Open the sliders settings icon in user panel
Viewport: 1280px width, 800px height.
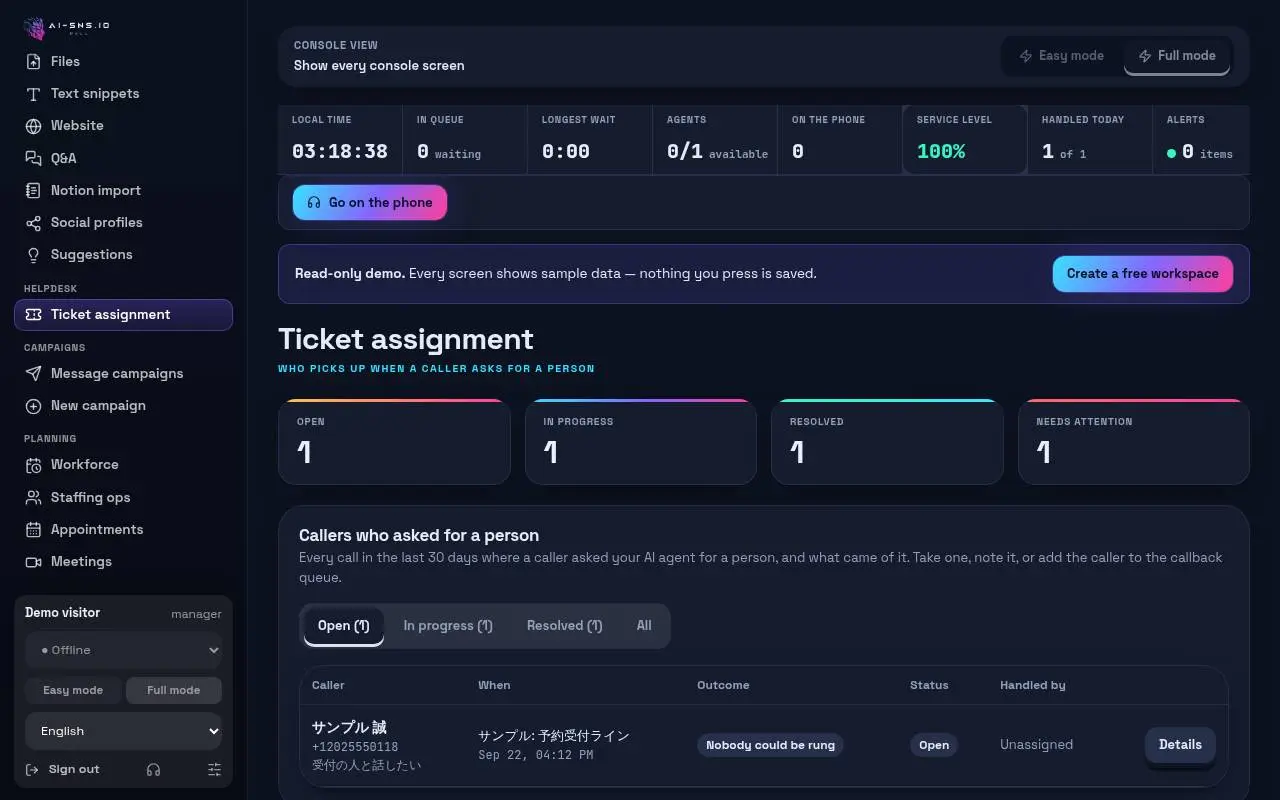tap(214, 769)
